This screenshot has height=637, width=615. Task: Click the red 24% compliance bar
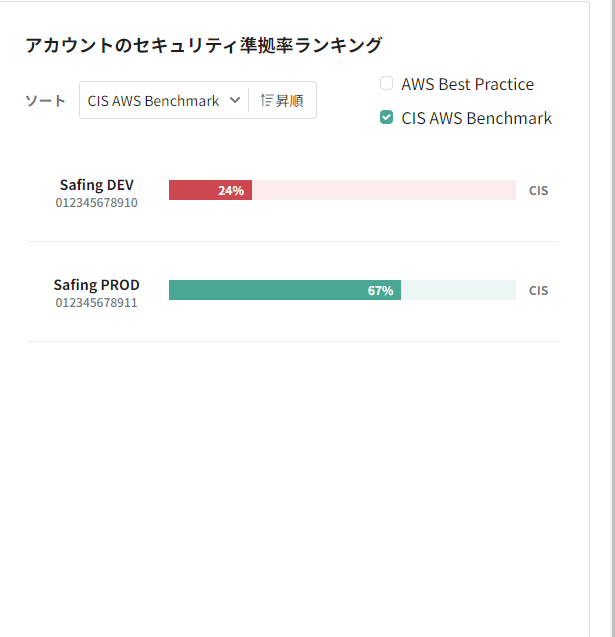[x=210, y=190]
